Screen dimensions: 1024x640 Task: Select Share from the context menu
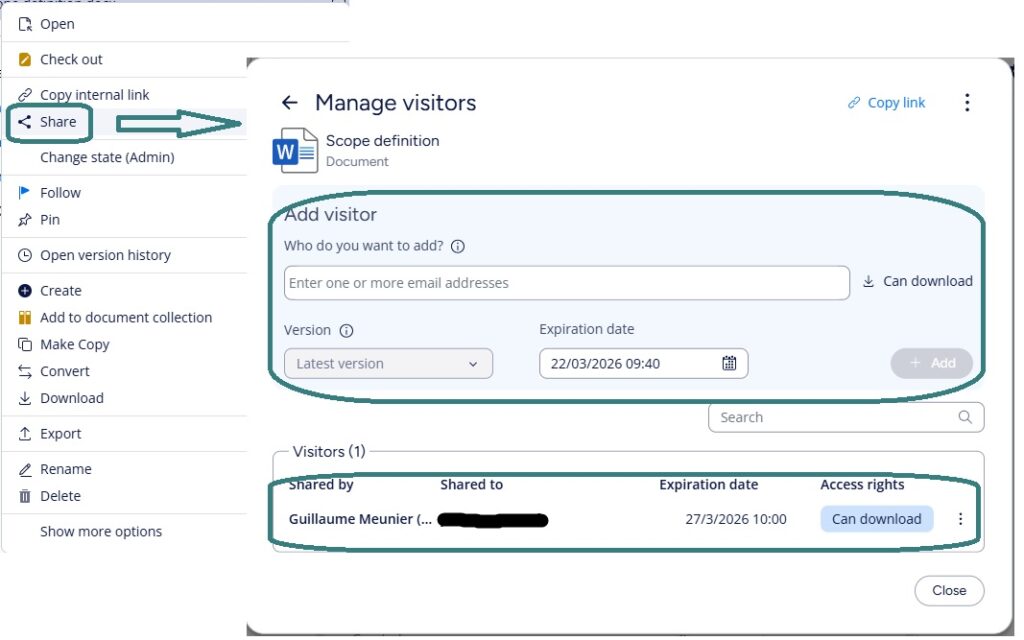tap(58, 122)
